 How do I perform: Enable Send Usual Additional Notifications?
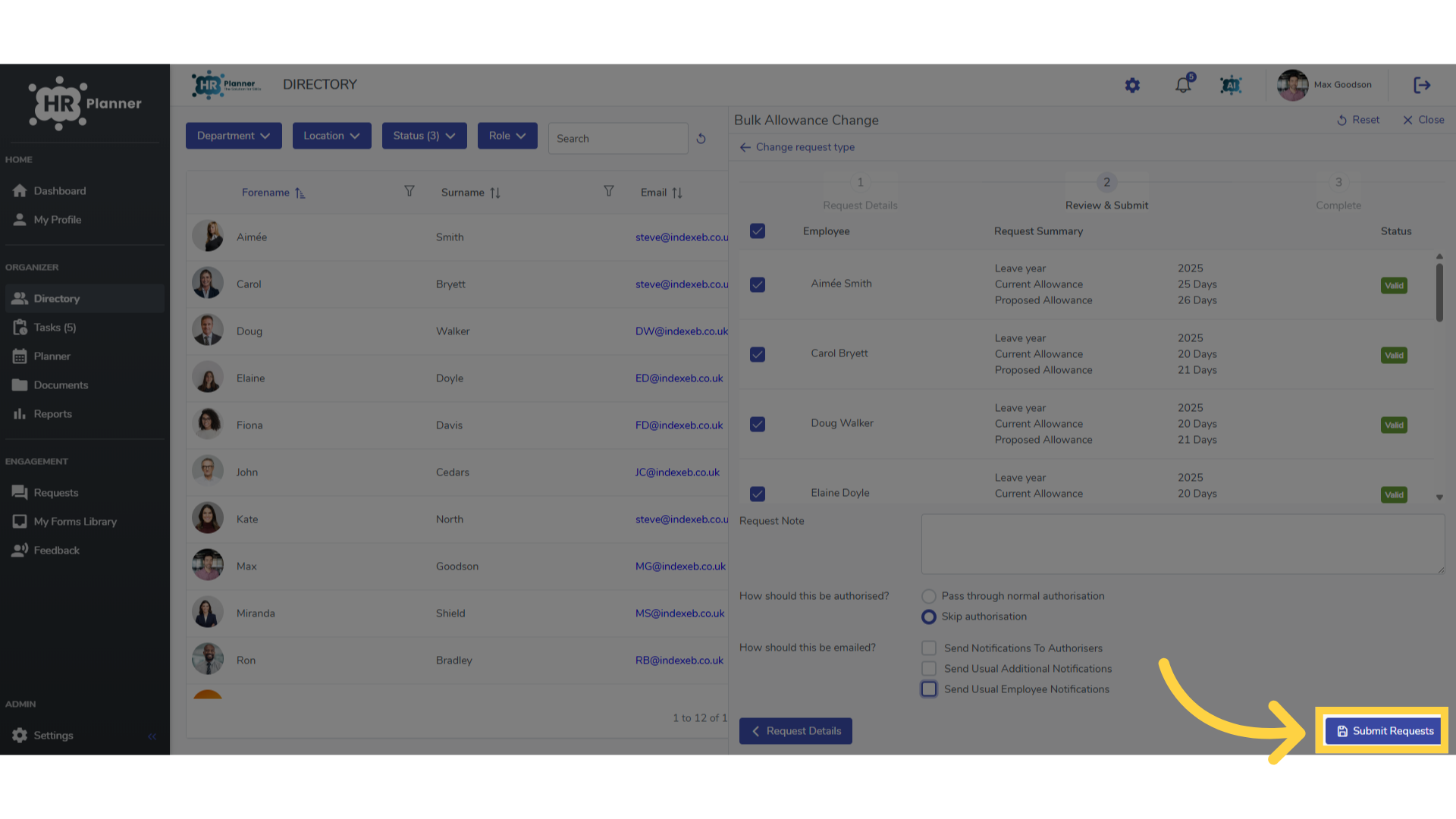coord(929,669)
